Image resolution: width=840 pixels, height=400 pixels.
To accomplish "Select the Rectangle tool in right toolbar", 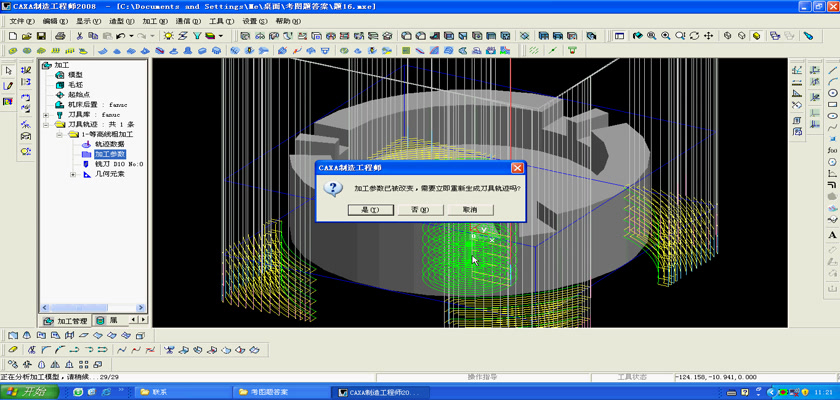I will 832,104.
